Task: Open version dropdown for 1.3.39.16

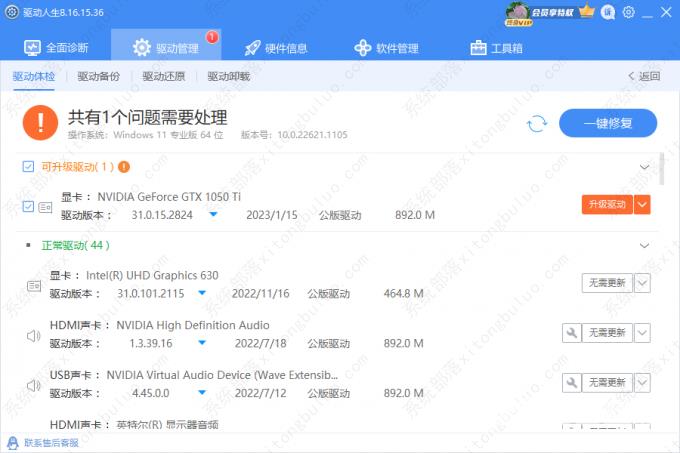Action: [x=202, y=343]
